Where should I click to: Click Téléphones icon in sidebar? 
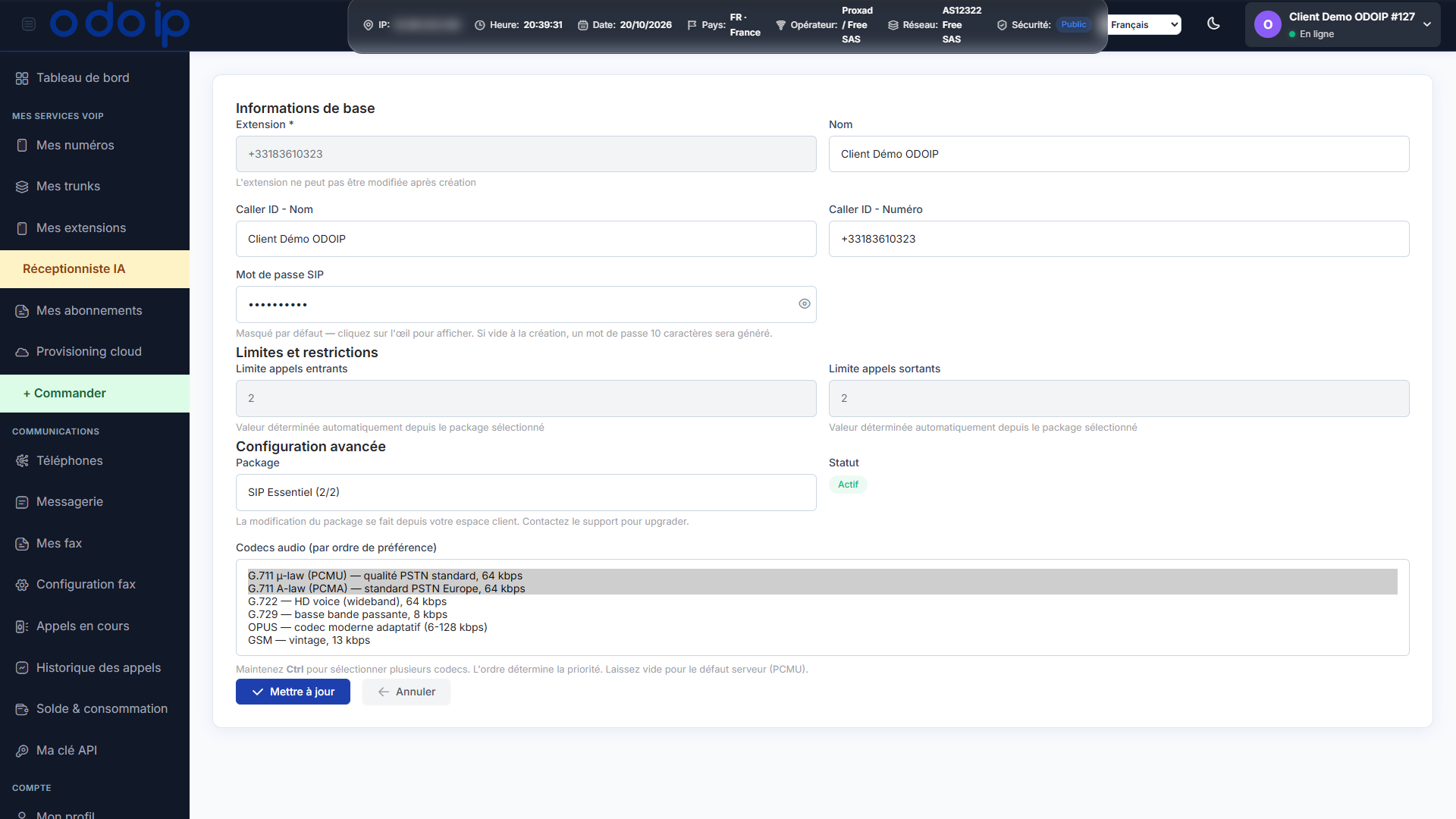coord(22,461)
